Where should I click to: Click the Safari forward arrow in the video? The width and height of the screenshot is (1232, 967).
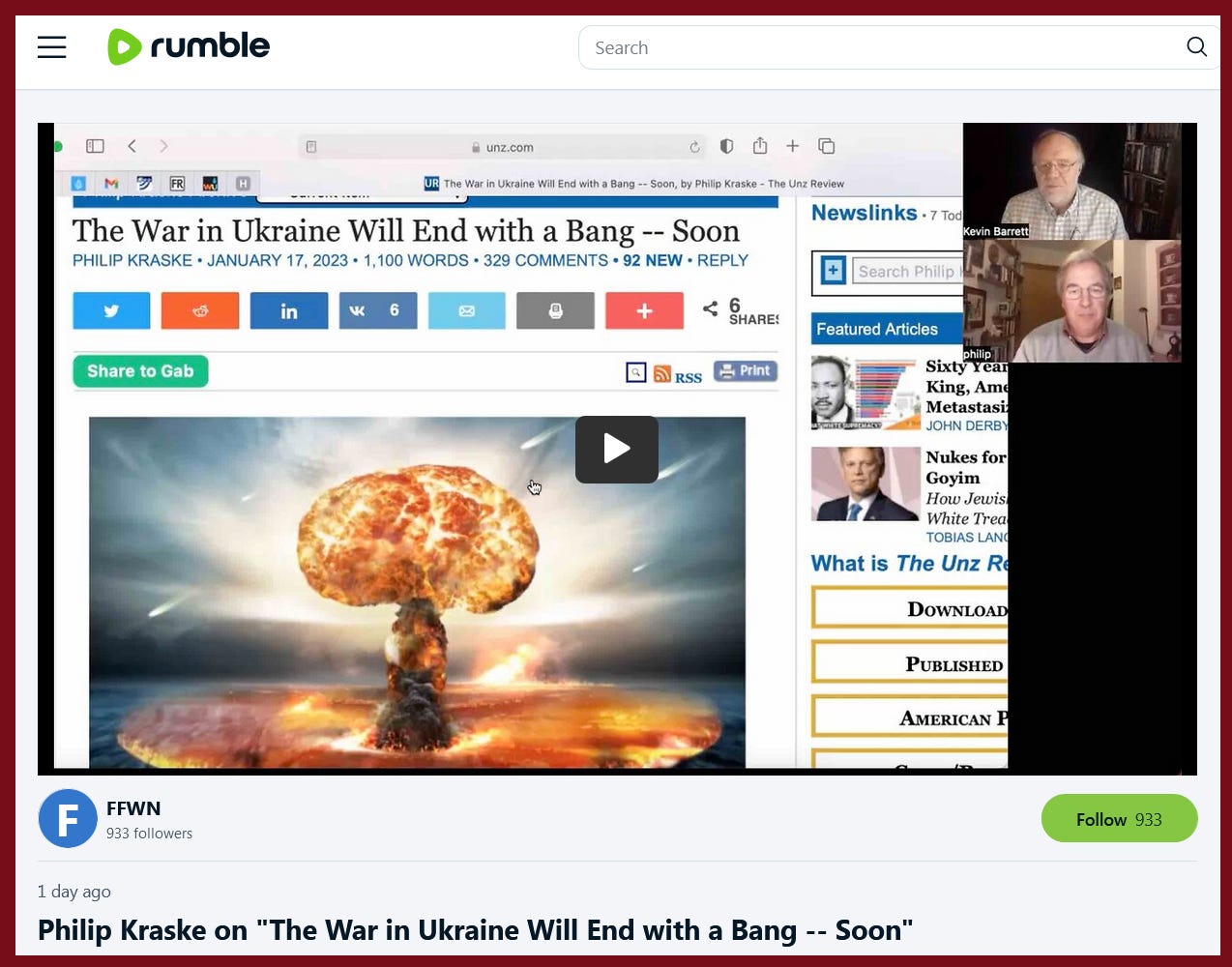coord(163,146)
